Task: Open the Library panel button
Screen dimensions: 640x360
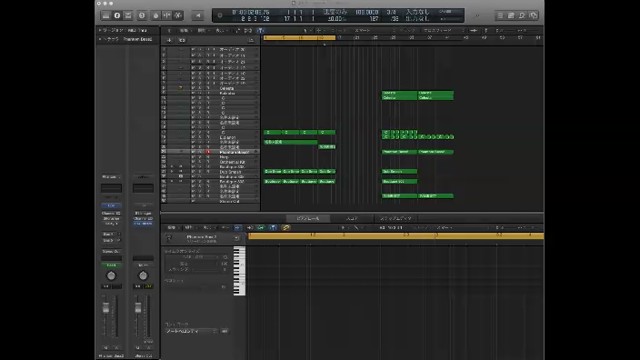Action: tap(106, 16)
